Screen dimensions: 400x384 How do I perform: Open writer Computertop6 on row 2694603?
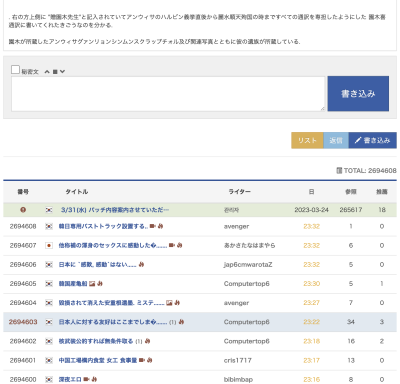point(247,322)
